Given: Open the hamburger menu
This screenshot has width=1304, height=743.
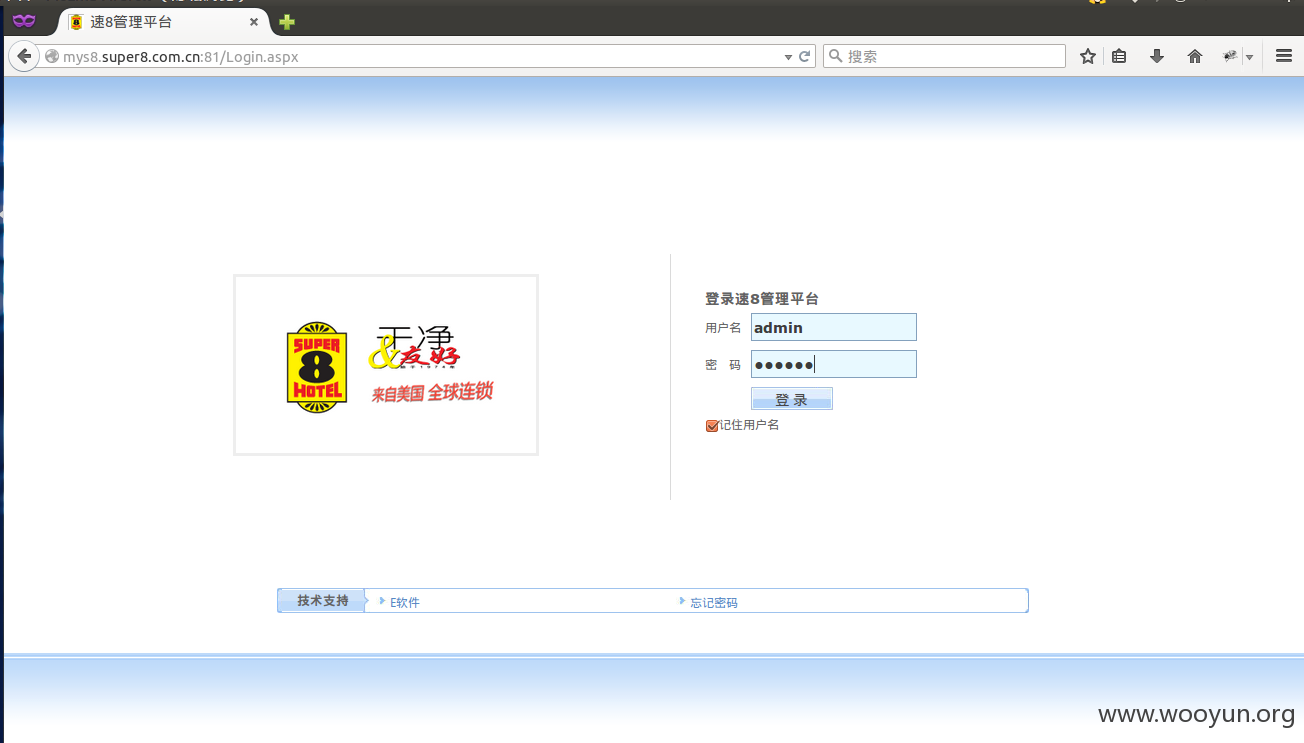Looking at the screenshot, I should (1284, 57).
